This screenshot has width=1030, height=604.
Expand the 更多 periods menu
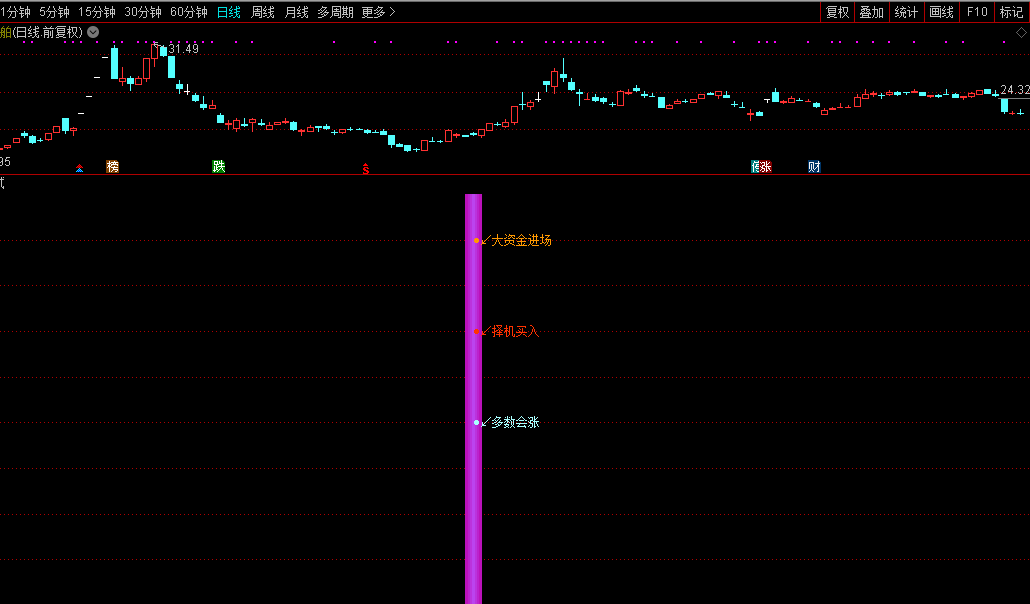pyautogui.click(x=378, y=12)
